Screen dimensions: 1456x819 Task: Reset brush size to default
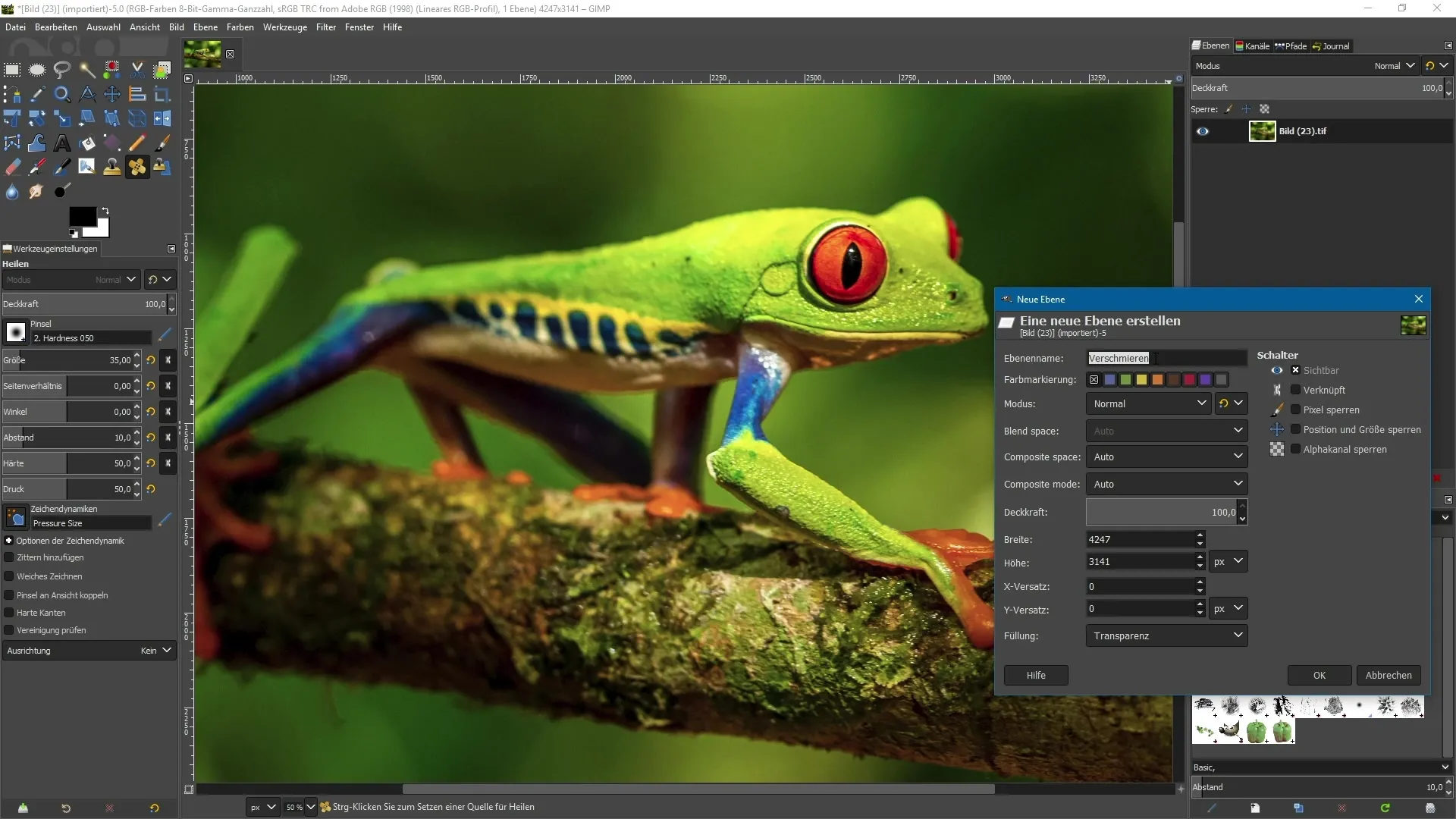coord(151,360)
